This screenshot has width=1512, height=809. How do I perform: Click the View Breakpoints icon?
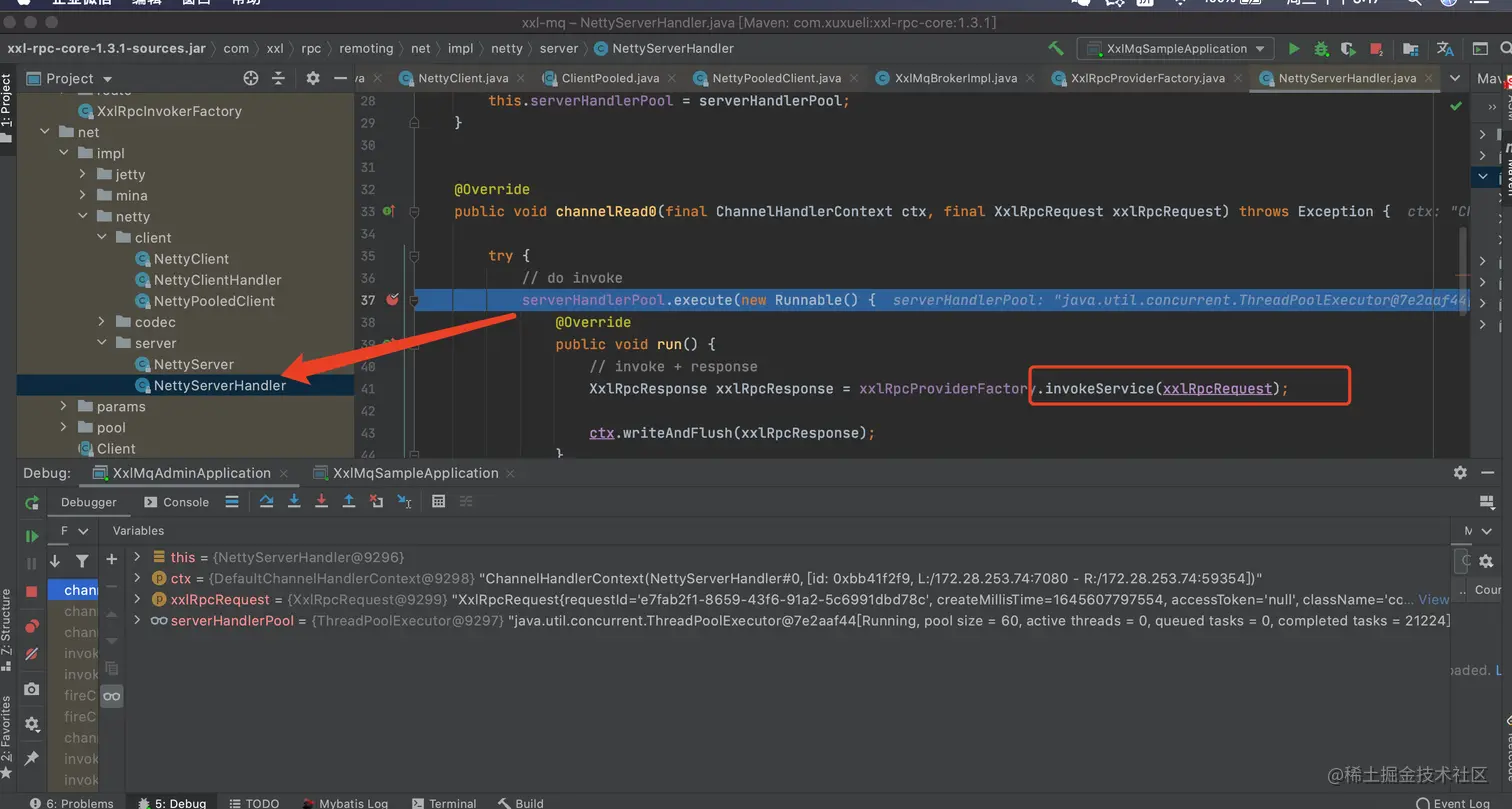(31, 627)
